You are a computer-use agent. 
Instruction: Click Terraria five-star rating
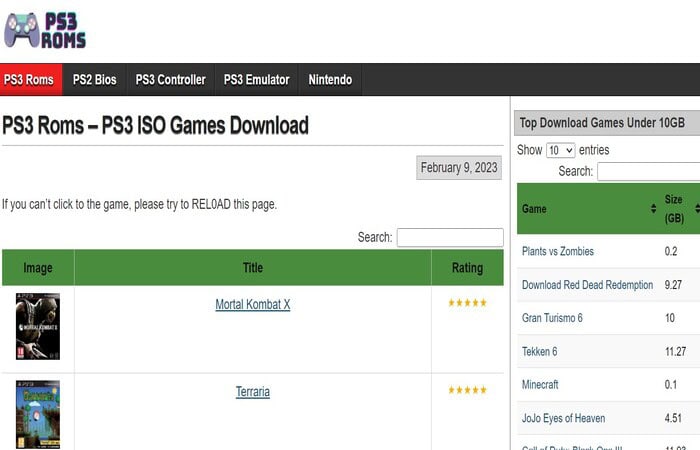click(467, 390)
